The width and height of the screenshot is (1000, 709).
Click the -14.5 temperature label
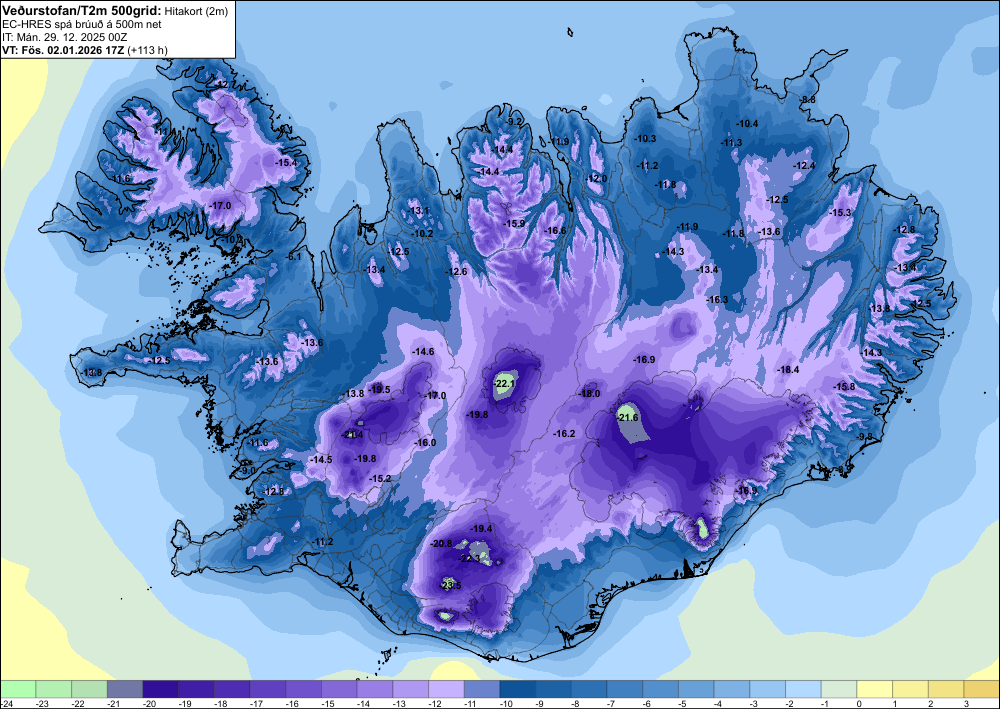[x=321, y=460]
